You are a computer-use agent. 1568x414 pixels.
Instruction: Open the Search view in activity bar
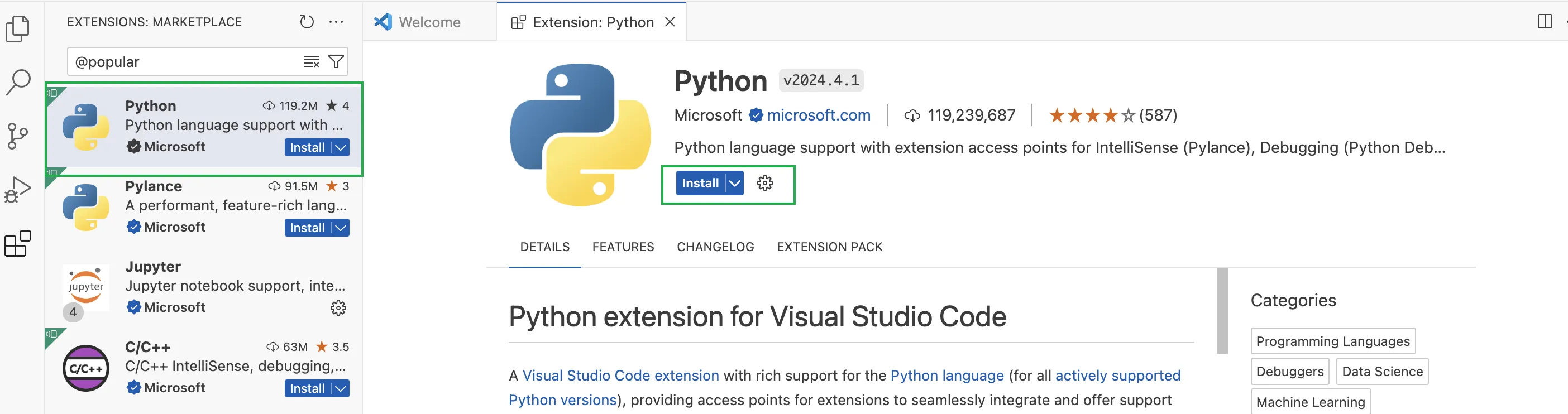pyautogui.click(x=18, y=81)
